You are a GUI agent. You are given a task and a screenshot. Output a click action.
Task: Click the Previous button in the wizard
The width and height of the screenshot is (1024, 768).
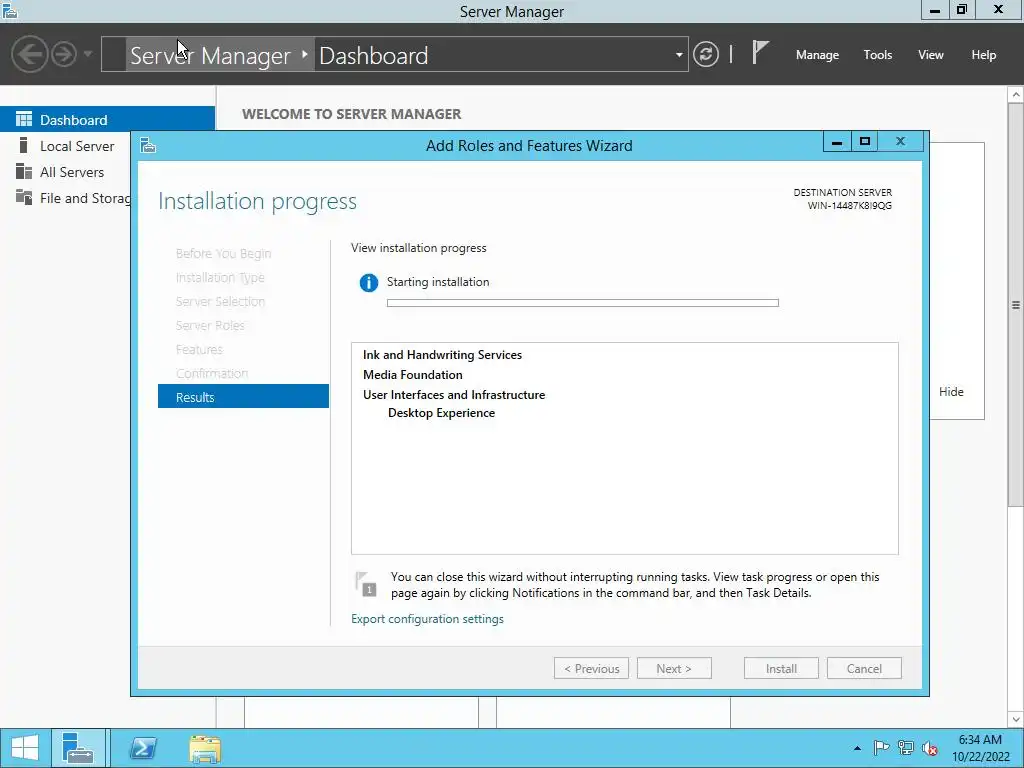pyautogui.click(x=591, y=668)
